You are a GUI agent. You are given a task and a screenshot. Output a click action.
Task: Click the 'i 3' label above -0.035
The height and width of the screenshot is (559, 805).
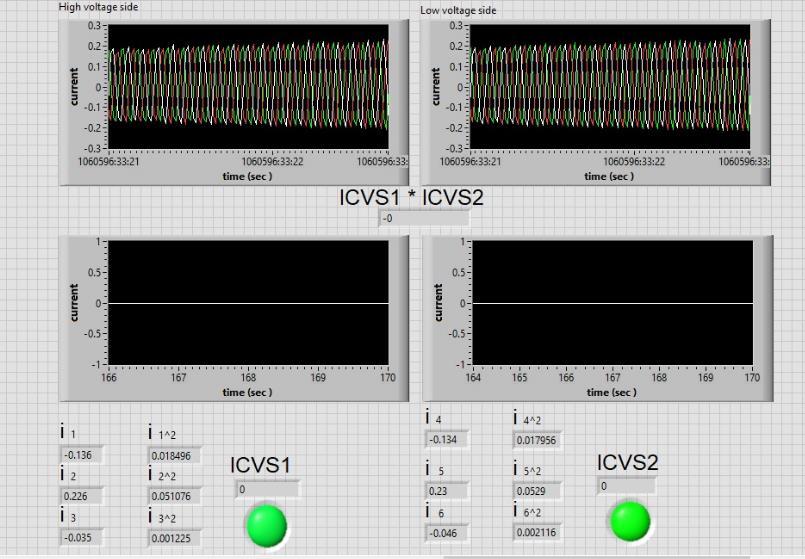coord(68,516)
